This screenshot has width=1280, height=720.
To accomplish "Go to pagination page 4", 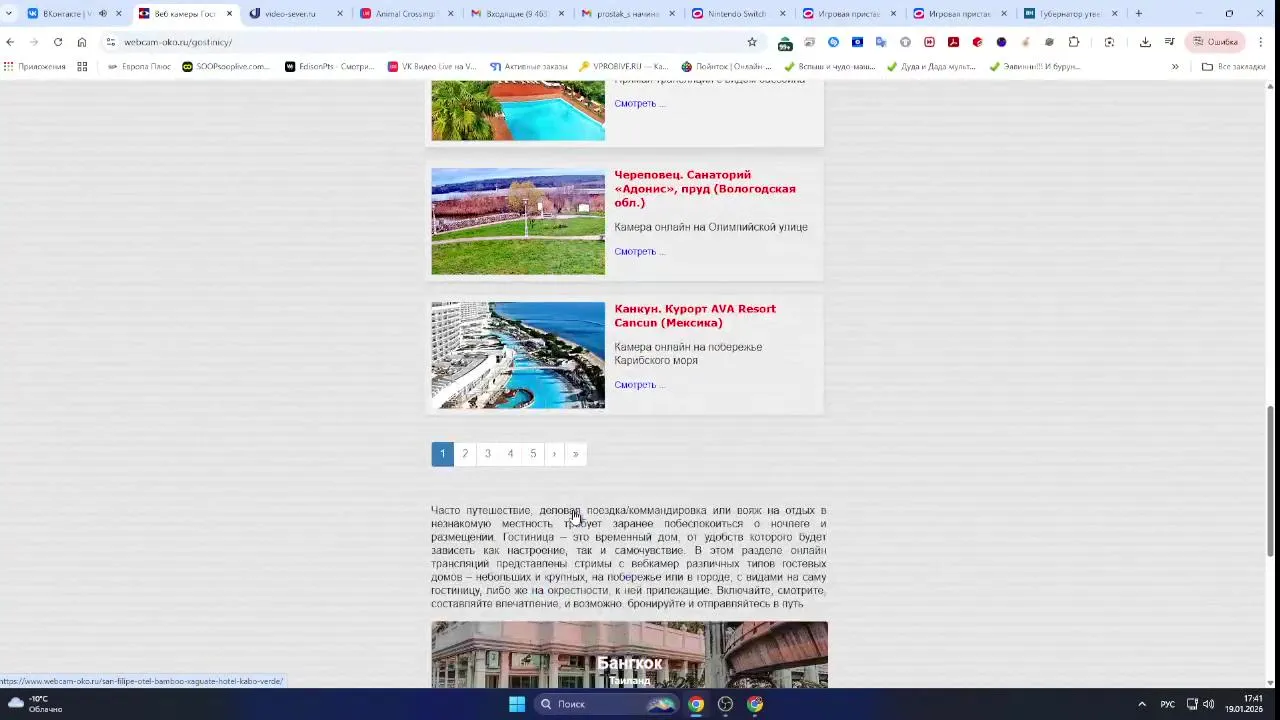I will 510,454.
